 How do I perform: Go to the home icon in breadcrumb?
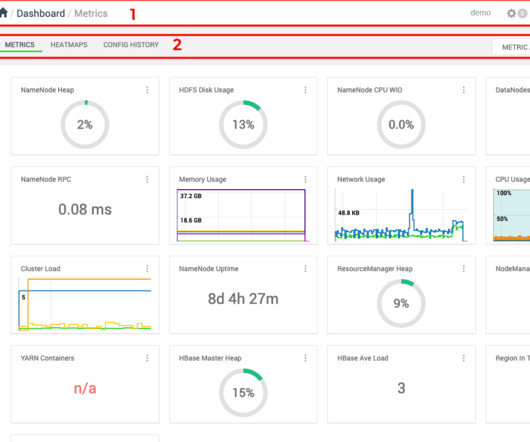(x=3, y=13)
